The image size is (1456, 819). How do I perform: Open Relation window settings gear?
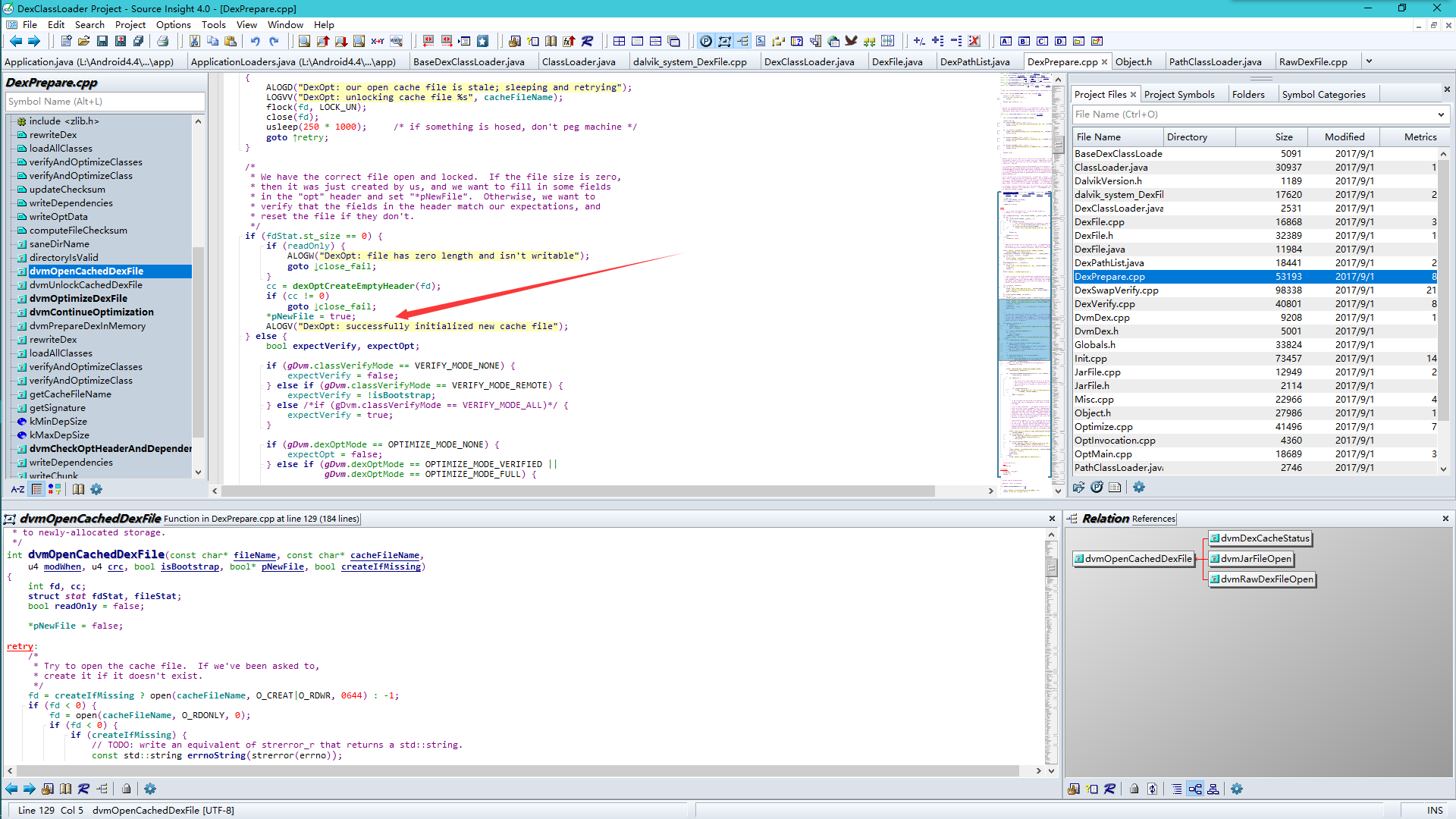1237,789
